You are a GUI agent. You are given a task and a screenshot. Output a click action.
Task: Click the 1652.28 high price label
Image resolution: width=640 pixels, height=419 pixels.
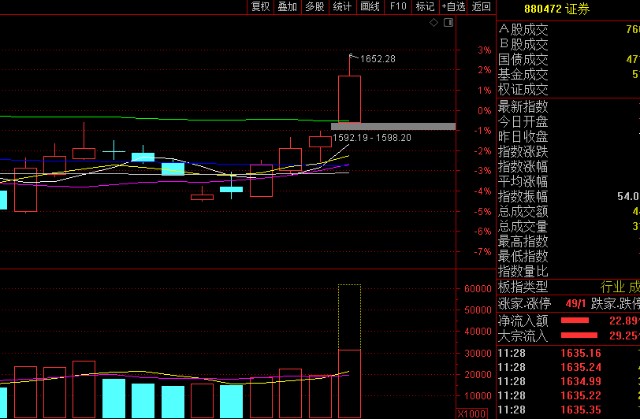coord(378,59)
